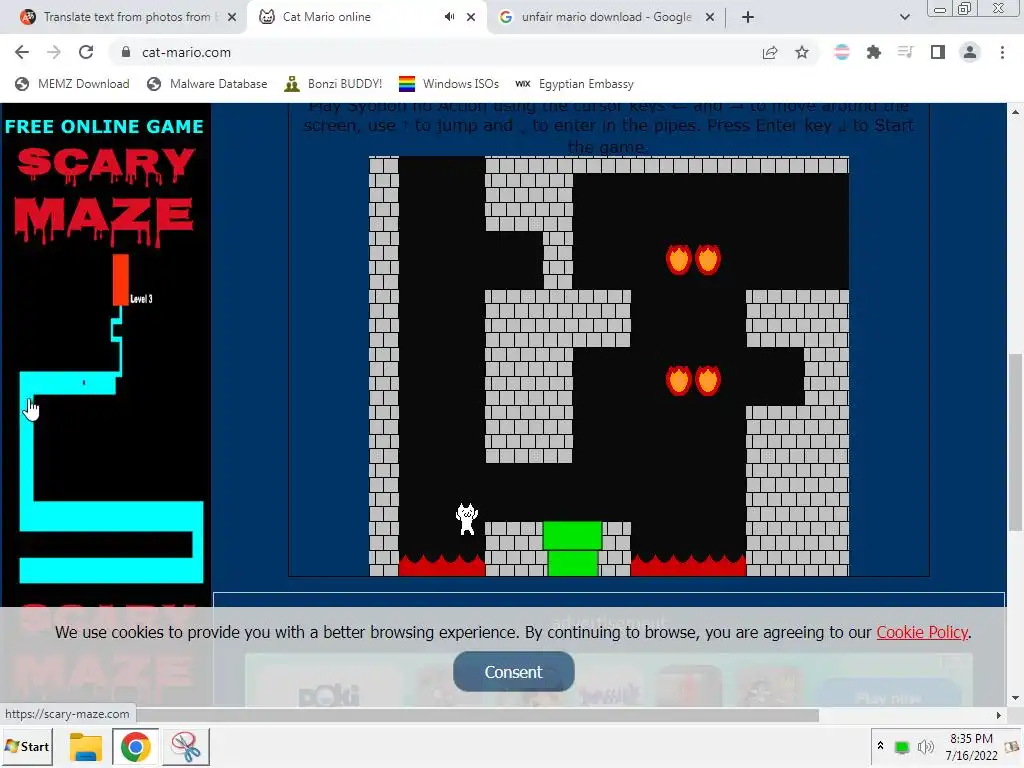Click the scrollbar down arrow

1015,698
